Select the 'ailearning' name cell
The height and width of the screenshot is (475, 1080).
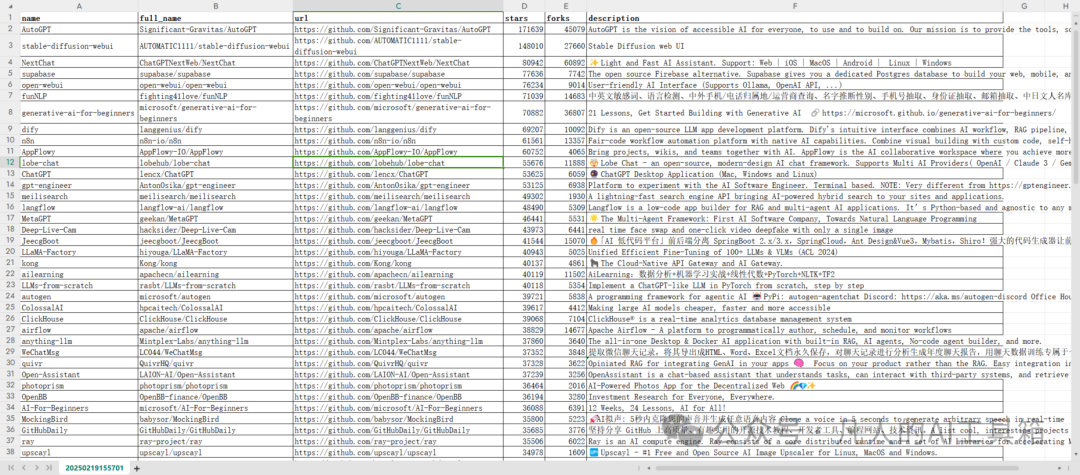[x=79, y=274]
